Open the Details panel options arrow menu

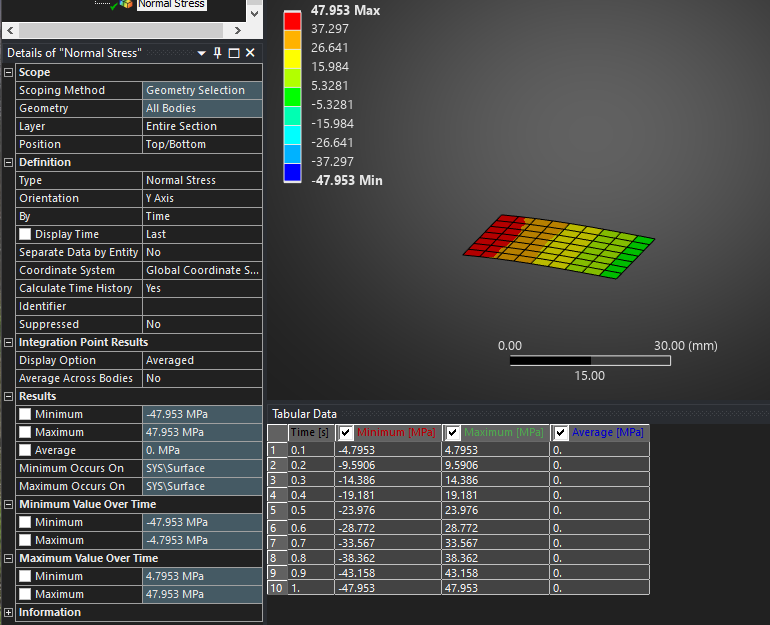(201, 53)
